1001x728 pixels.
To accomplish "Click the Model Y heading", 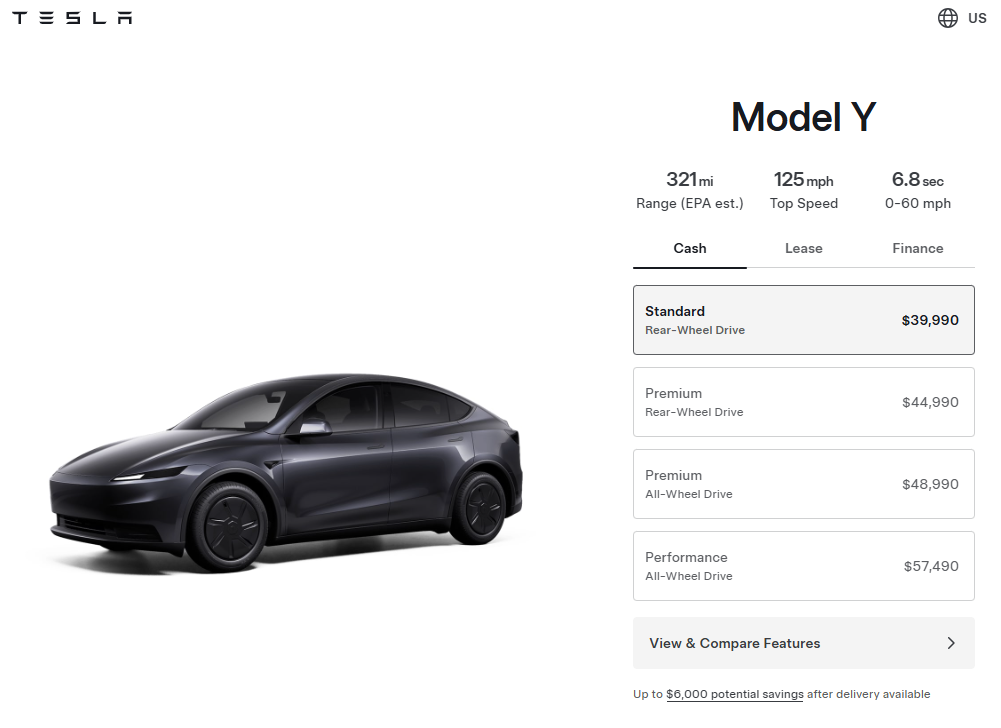I will pos(804,118).
